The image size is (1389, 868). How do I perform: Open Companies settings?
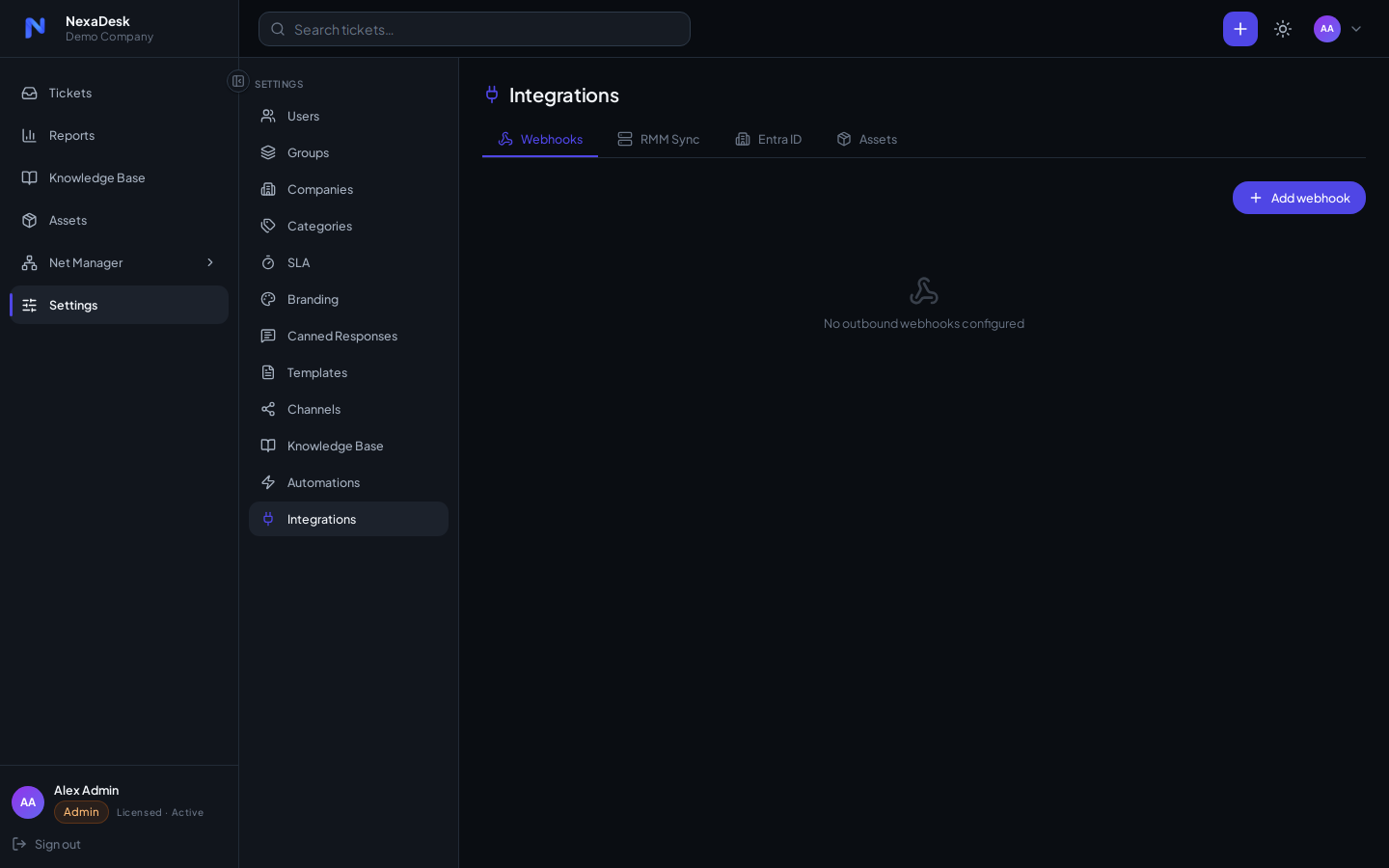(348, 189)
